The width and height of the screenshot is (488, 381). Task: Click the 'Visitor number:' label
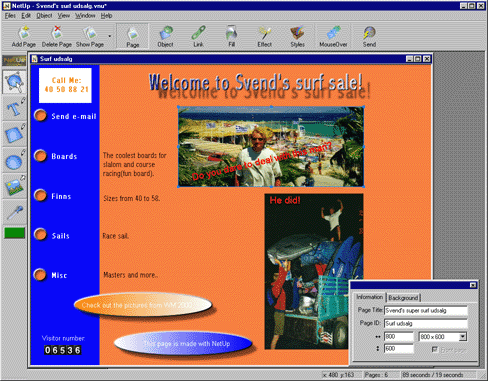point(63,338)
